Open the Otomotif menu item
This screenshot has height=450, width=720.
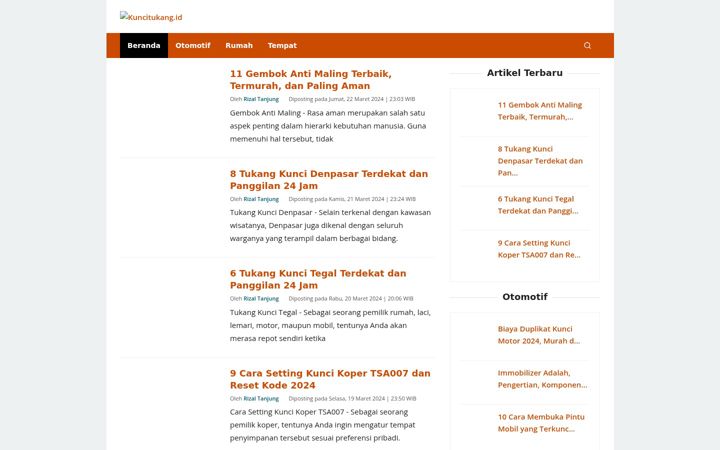193,45
